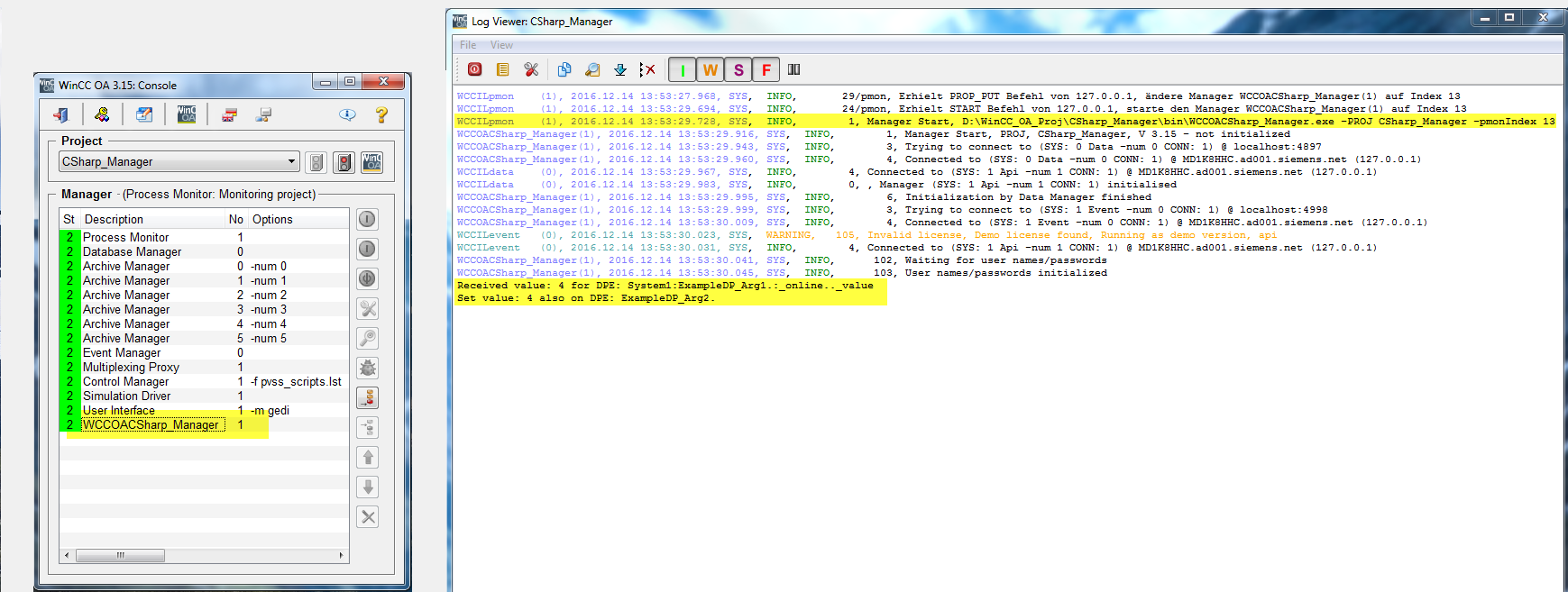The height and width of the screenshot is (592, 1568).
Task: Click the columns icon after F button
Action: tap(794, 69)
